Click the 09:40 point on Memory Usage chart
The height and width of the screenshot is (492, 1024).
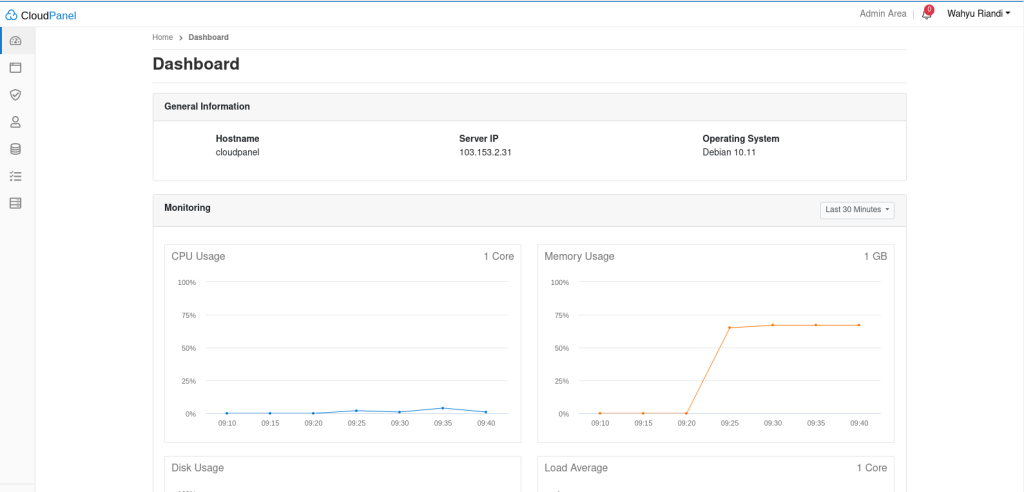pos(858,325)
